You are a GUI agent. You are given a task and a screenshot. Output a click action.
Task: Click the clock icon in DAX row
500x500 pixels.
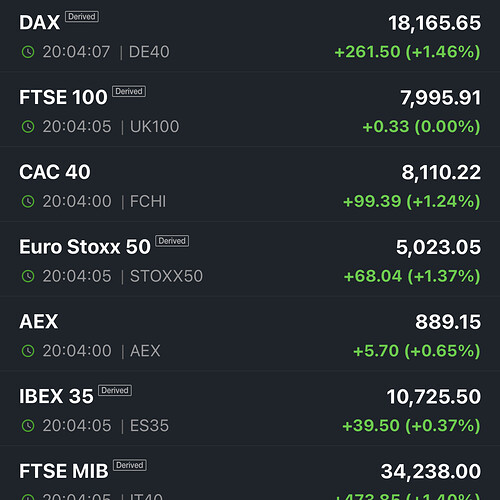(x=28, y=52)
